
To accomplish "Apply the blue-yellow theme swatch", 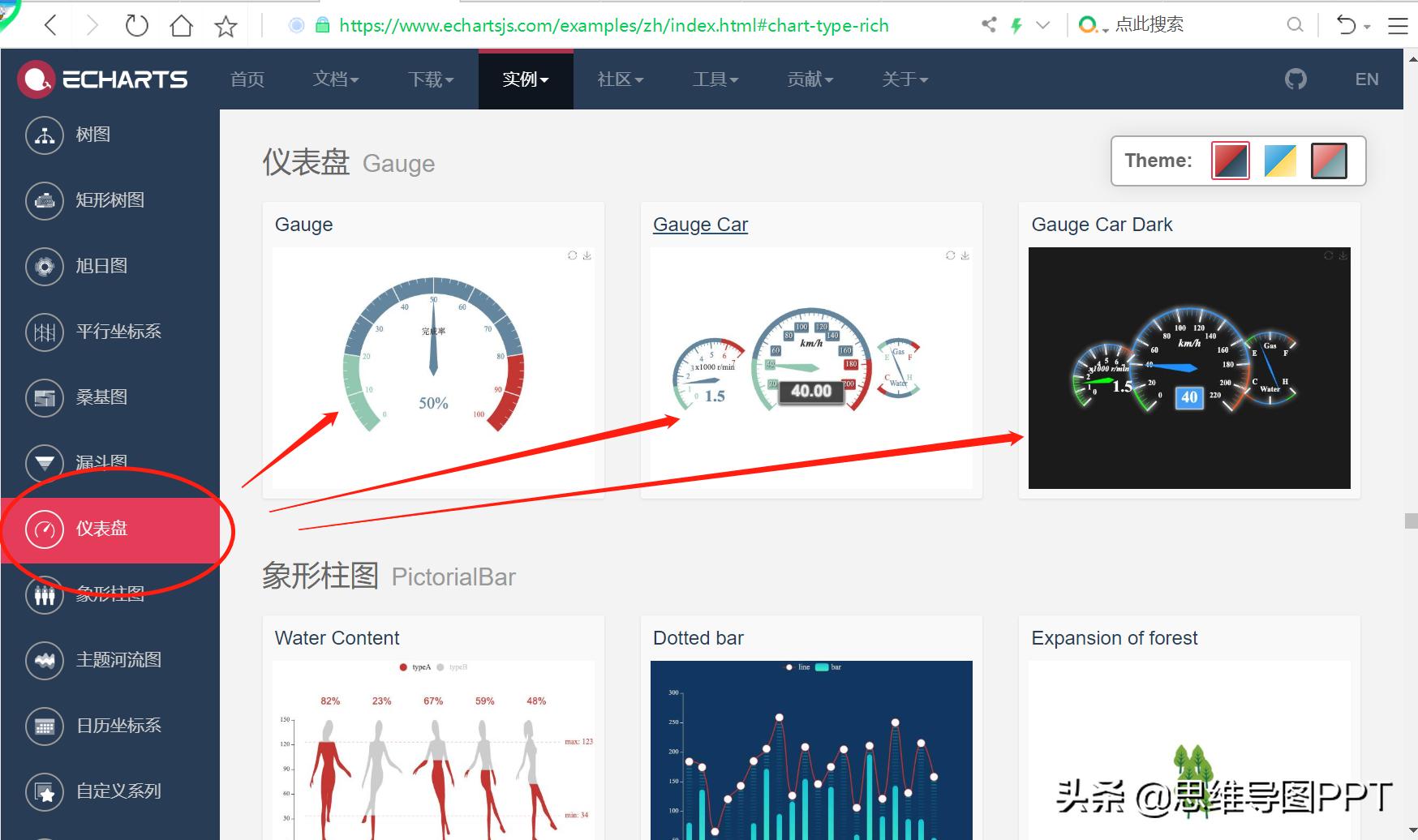I will [1279, 161].
